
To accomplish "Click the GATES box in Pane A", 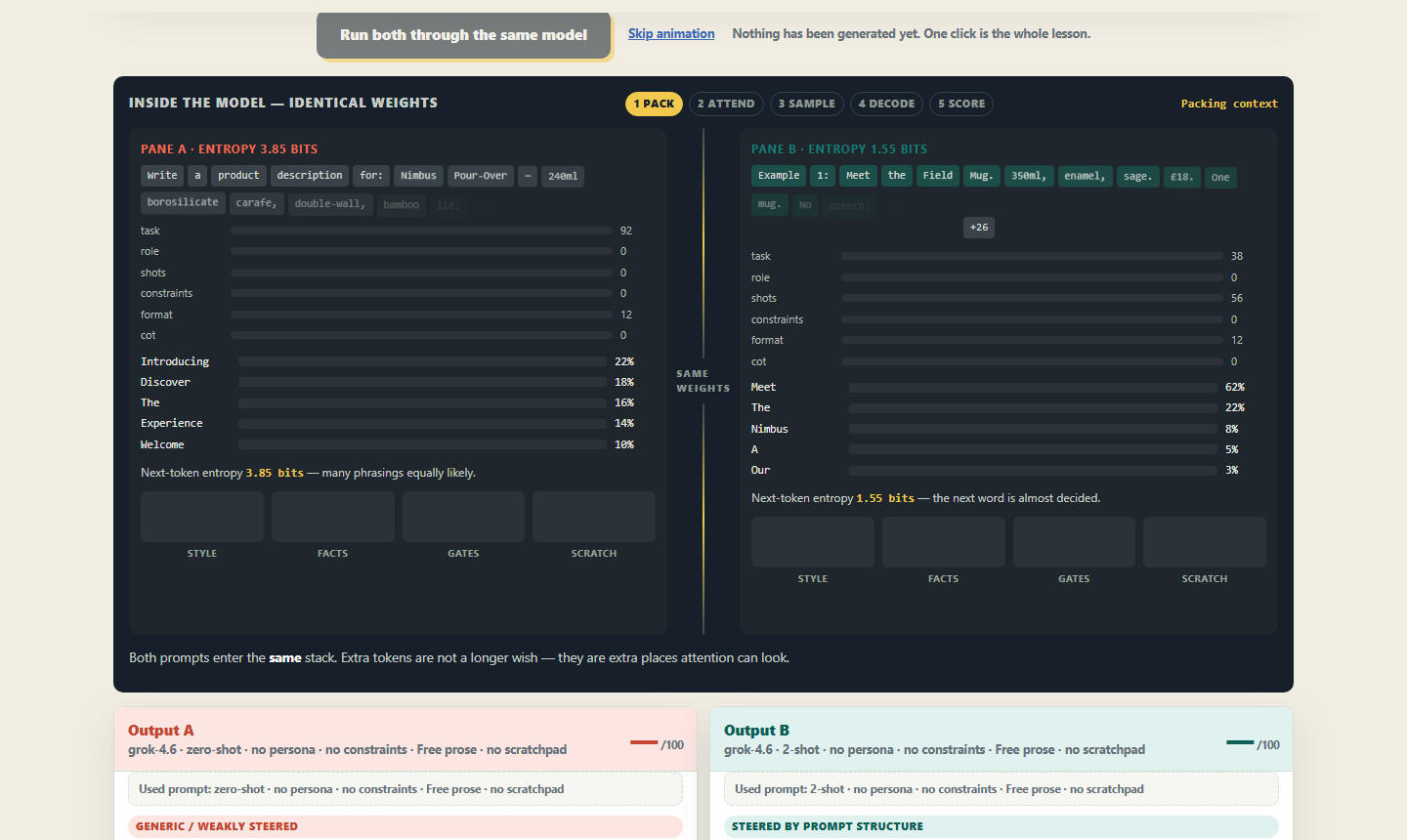I will coord(463,517).
